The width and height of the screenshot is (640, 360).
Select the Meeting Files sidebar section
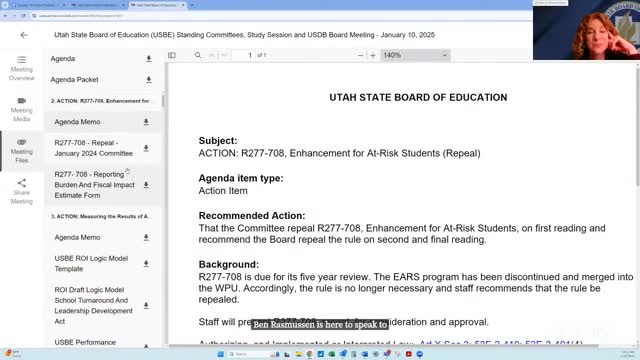click(x=22, y=151)
